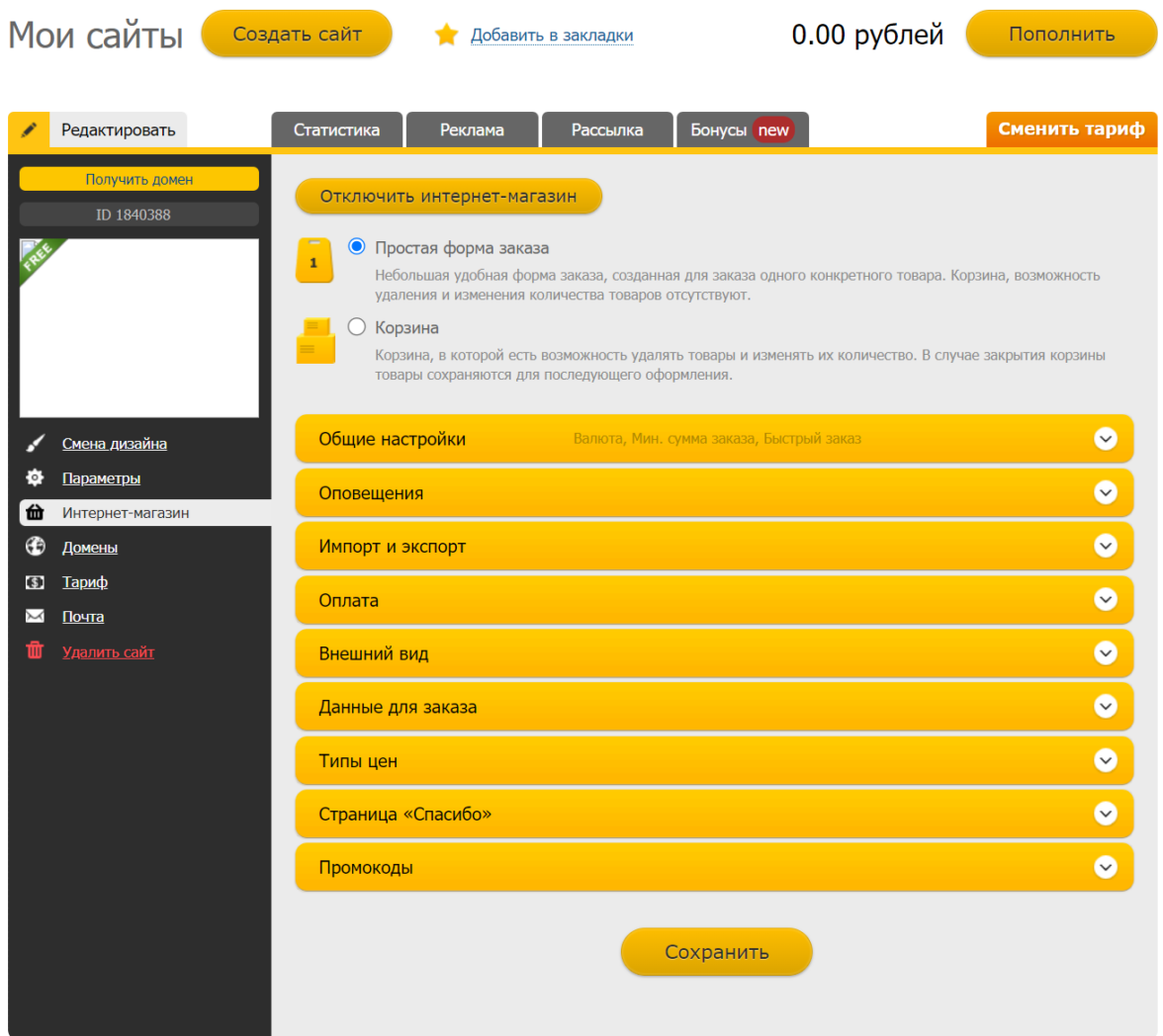Image resolution: width=1163 pixels, height=1036 pixels.
Task: Click the Оповещения section title
Action: [371, 493]
